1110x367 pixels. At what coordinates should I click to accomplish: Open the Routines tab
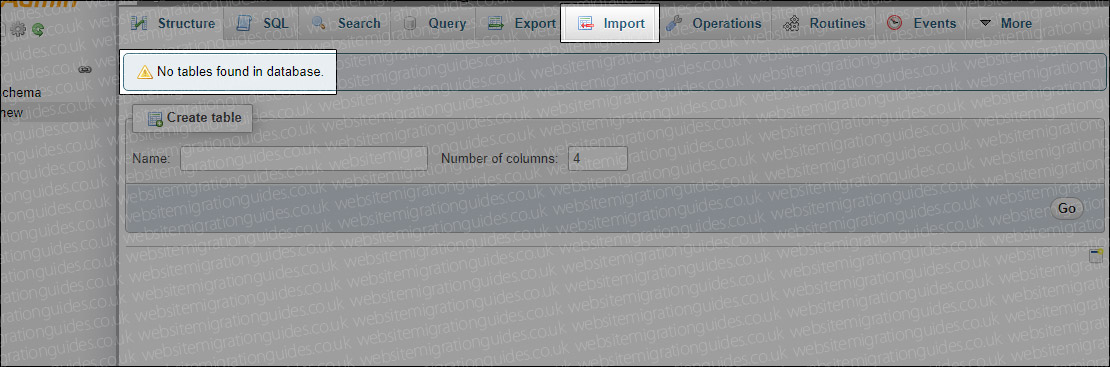(824, 23)
